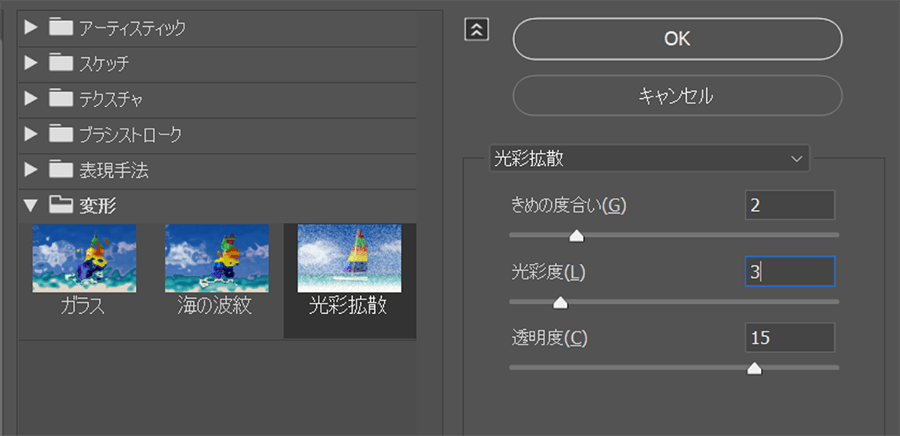Click the 透明度 slider handle
Viewport: 900px width, 436px height.
[x=755, y=368]
